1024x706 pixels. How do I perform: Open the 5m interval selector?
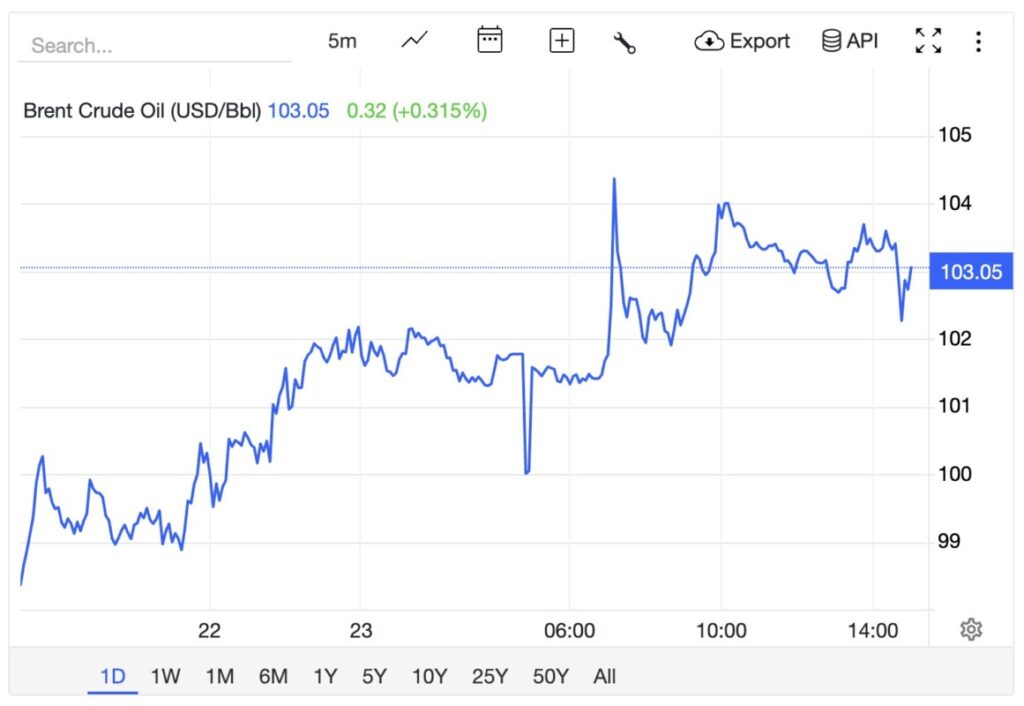(x=341, y=41)
